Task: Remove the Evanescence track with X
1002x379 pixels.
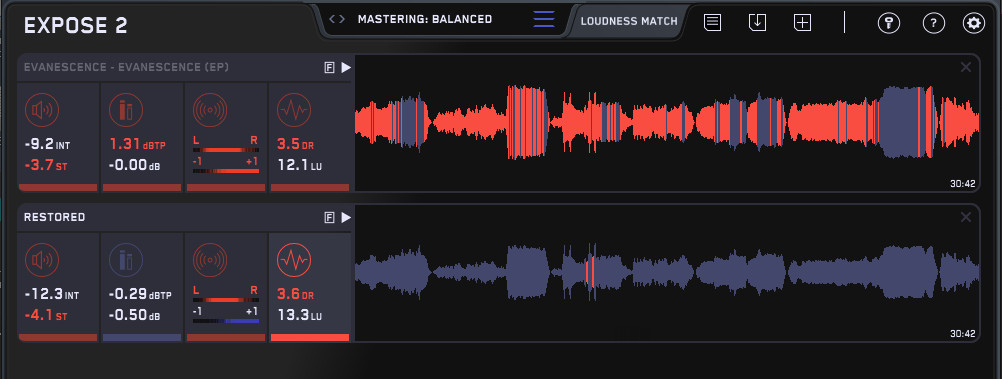Action: [x=966, y=67]
